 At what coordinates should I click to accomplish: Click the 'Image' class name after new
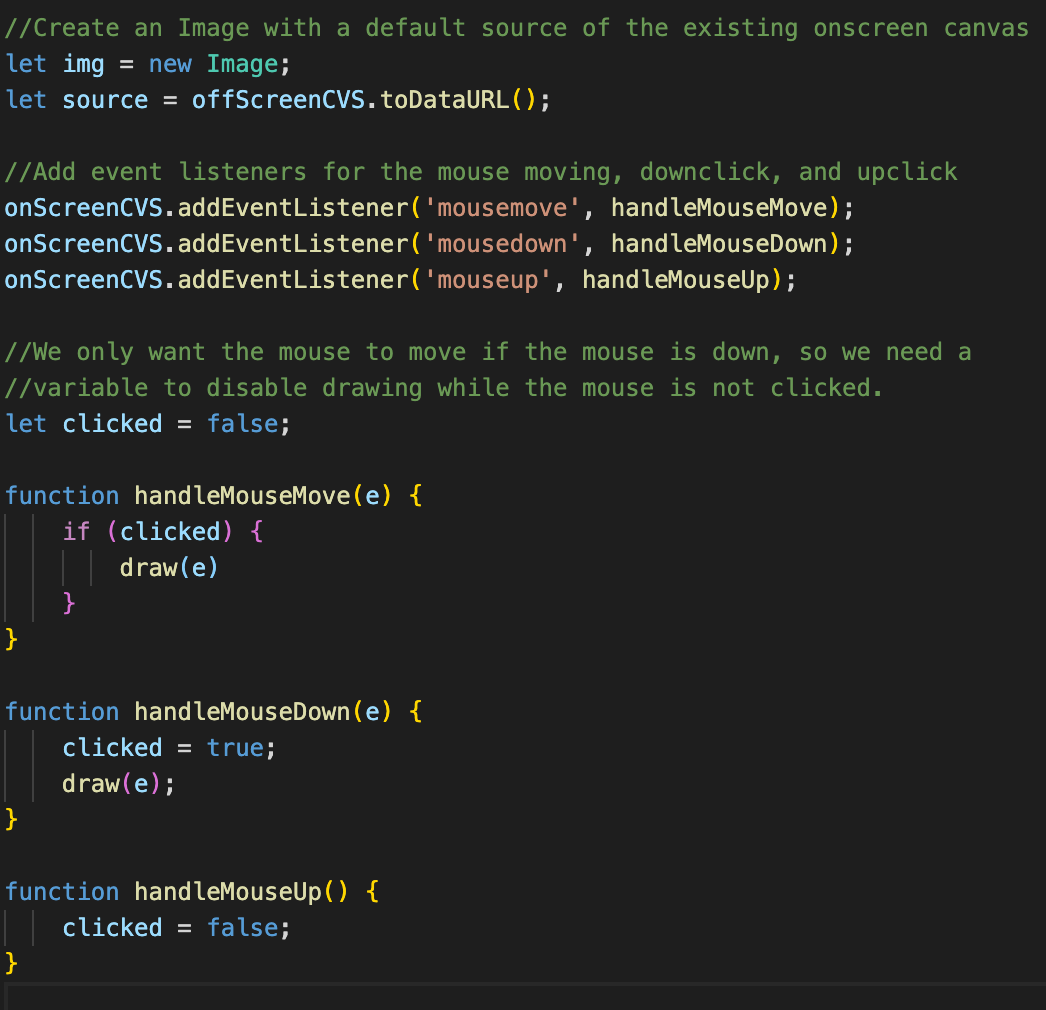pyautogui.click(x=242, y=64)
